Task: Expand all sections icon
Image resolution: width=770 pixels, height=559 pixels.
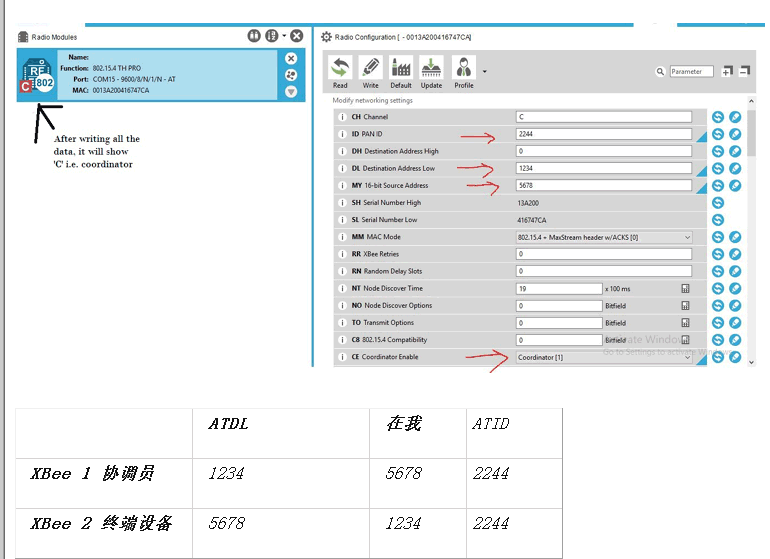Action: (x=727, y=71)
